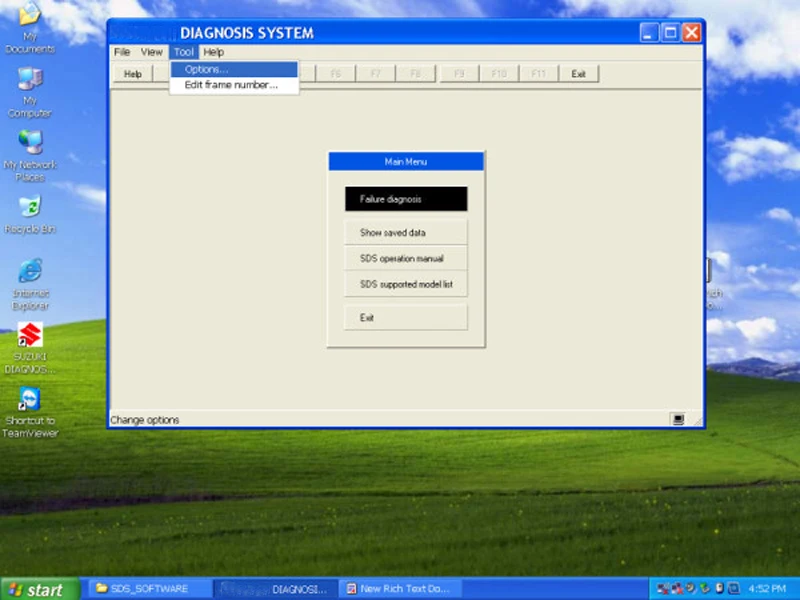
Task: Open SDS supported model list
Action: (x=406, y=284)
